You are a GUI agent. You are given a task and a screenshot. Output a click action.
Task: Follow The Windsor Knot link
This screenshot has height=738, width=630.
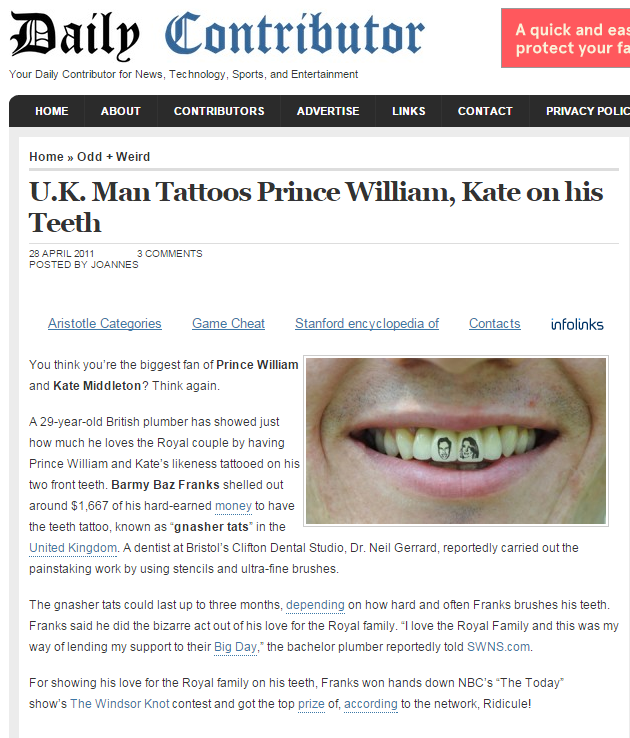pos(120,704)
